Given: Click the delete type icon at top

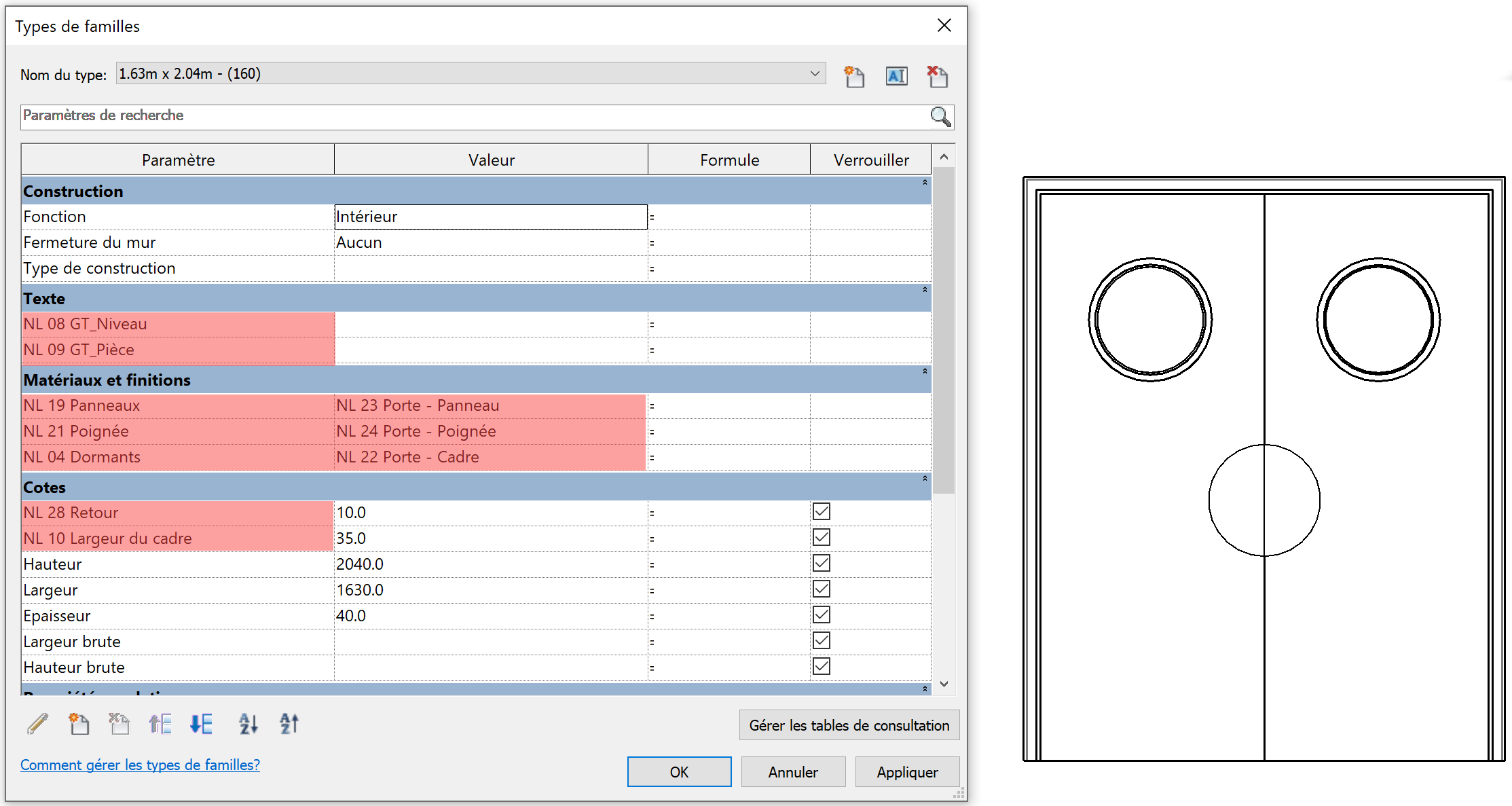Looking at the screenshot, I should point(938,76).
